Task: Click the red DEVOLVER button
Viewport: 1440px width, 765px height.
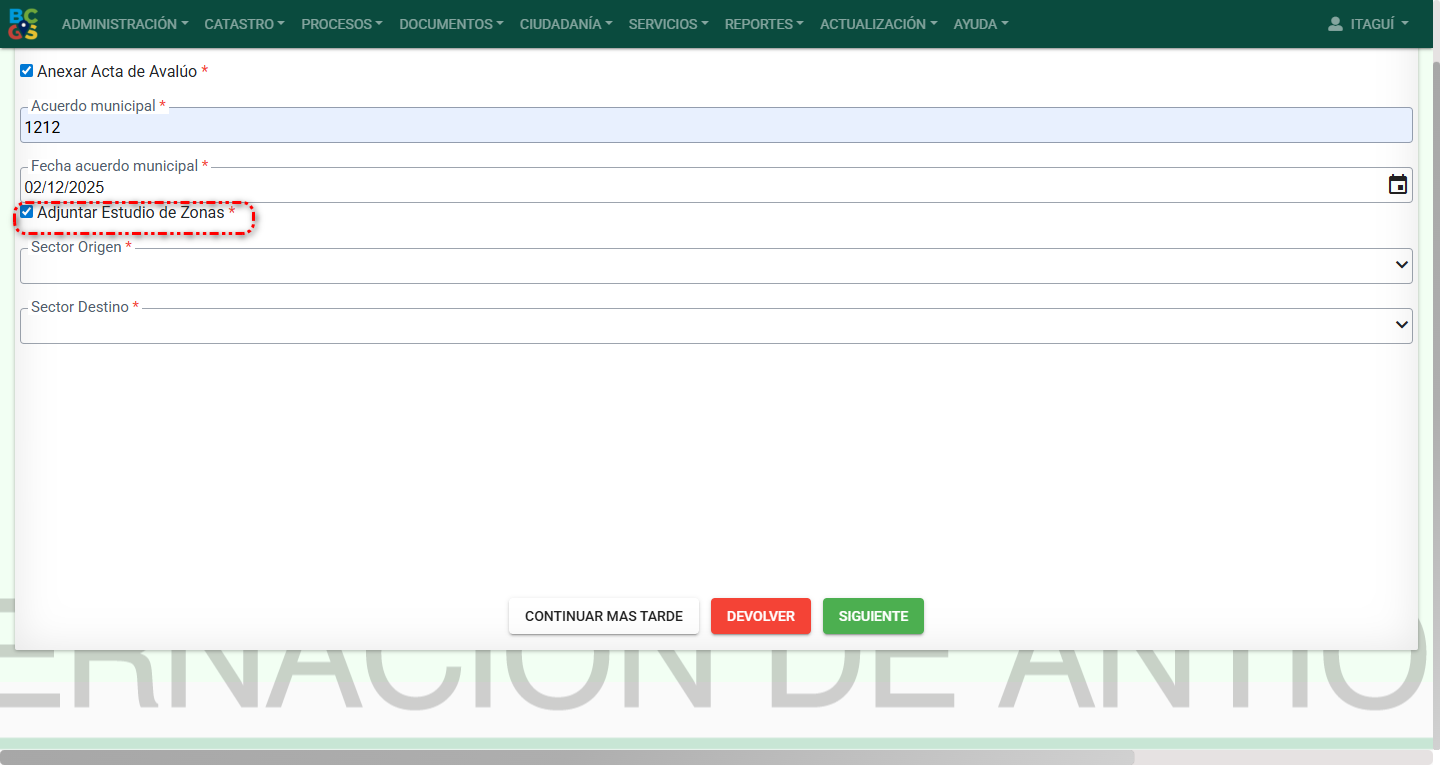Action: click(x=760, y=616)
